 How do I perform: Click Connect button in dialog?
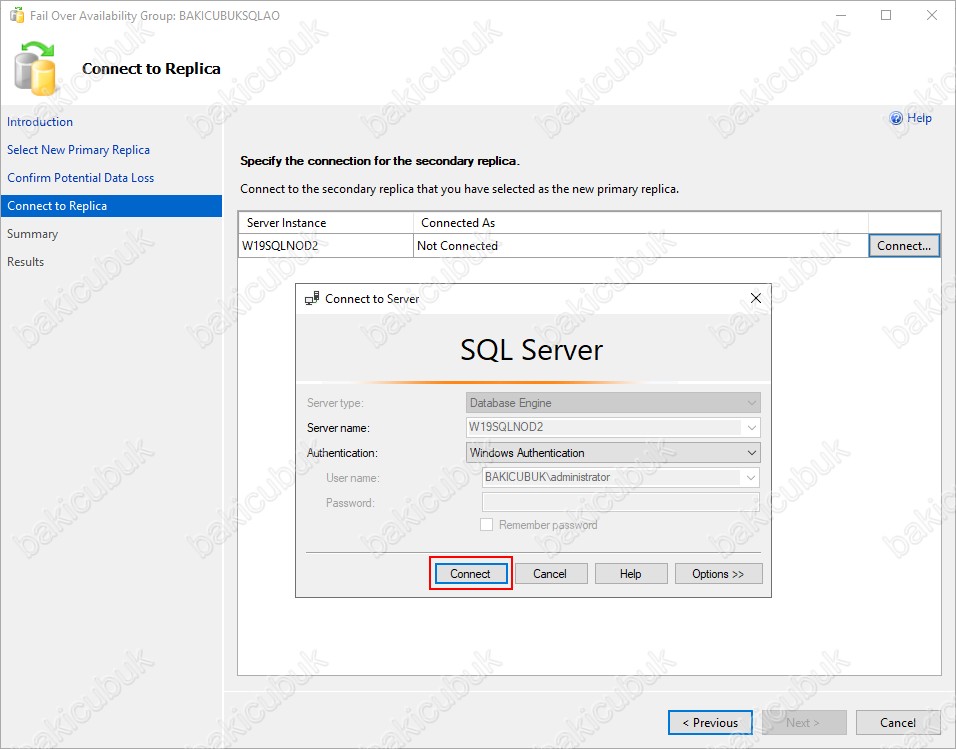coord(470,574)
